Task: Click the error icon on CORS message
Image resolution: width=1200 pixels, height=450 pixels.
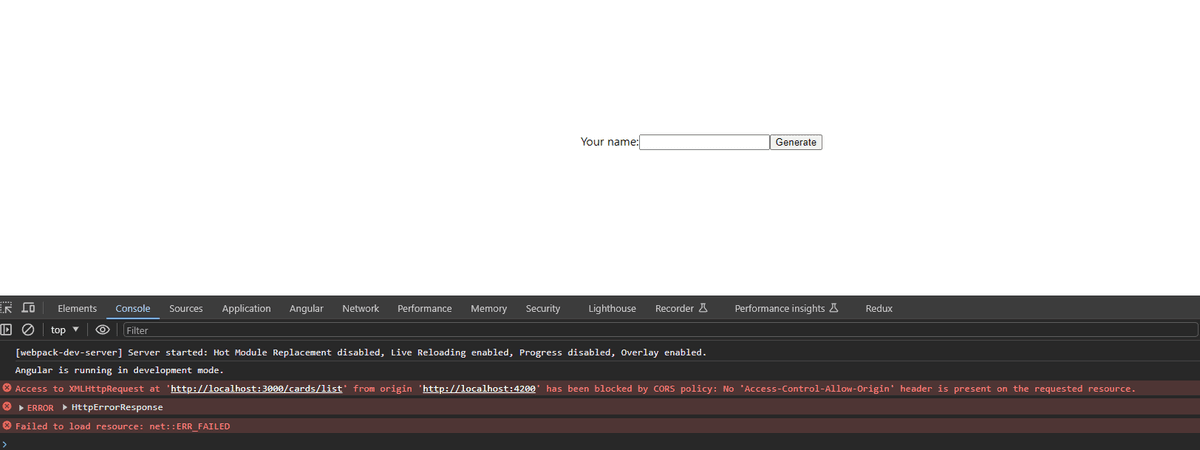Action: point(7,388)
